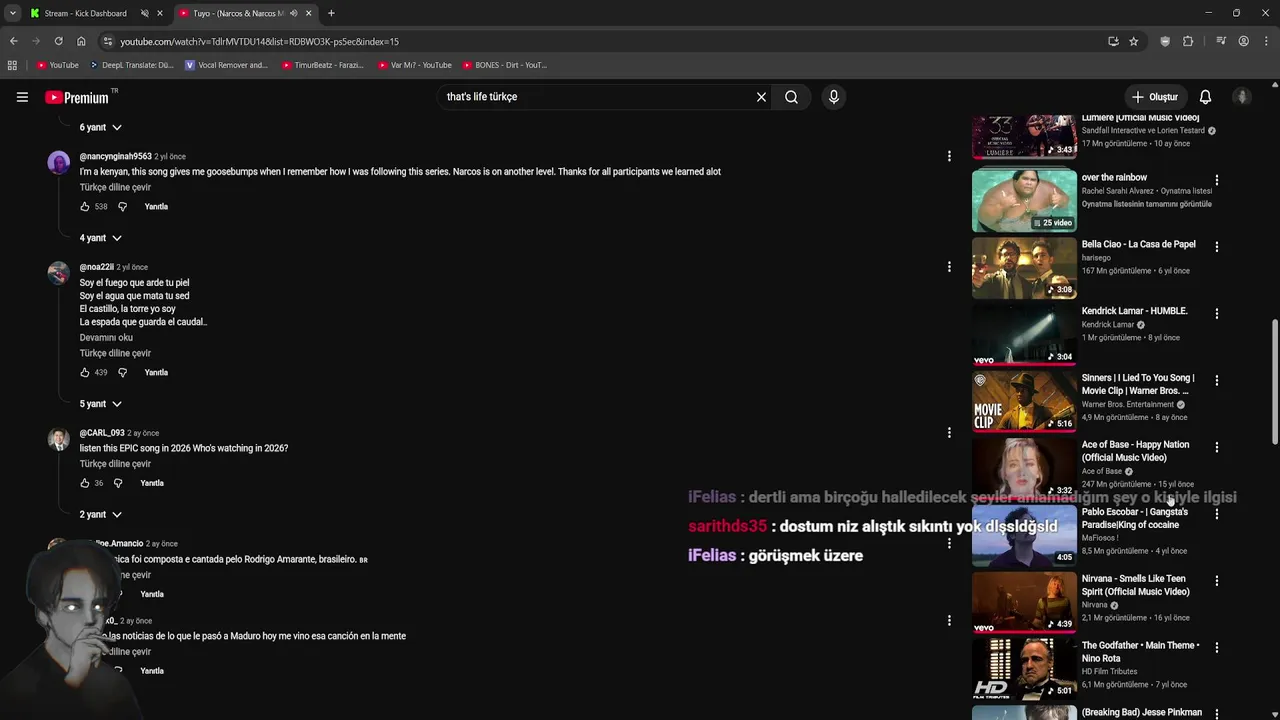Clear the search box with the X
Image resolution: width=1280 pixels, height=720 pixels.
[x=761, y=97]
